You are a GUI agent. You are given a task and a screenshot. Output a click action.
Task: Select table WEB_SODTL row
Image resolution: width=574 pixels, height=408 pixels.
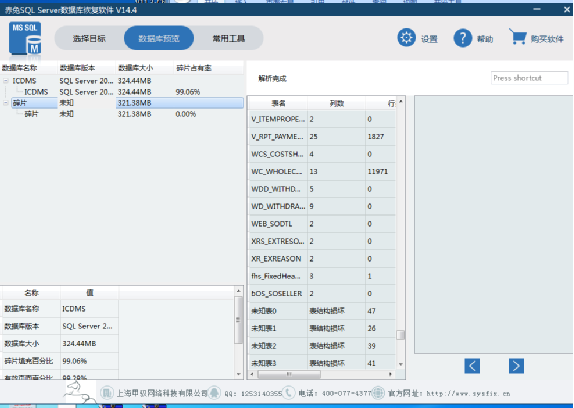(x=322, y=224)
